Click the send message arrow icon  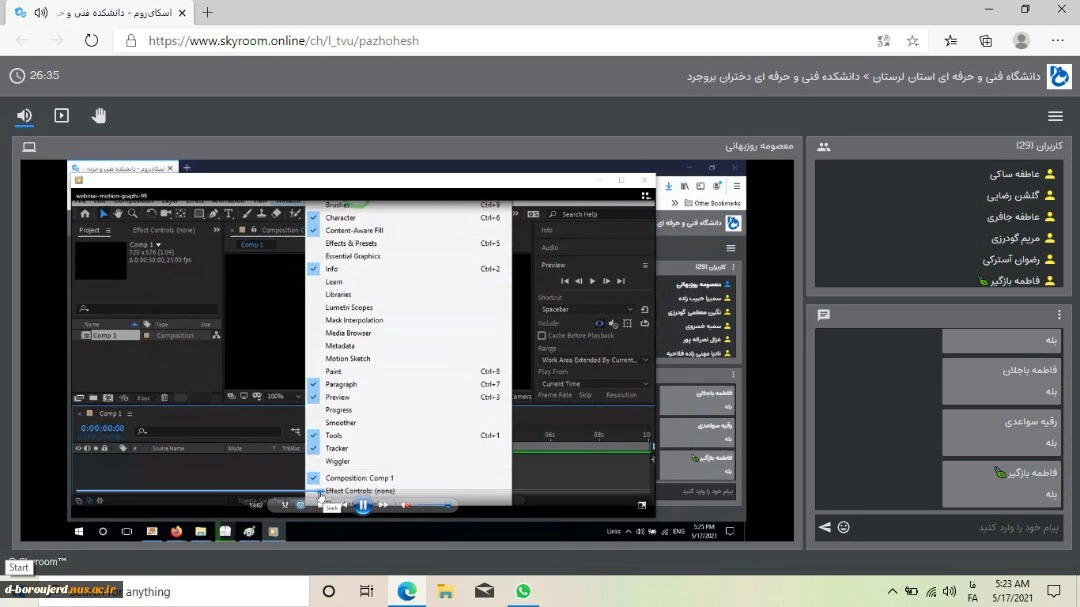(825, 527)
